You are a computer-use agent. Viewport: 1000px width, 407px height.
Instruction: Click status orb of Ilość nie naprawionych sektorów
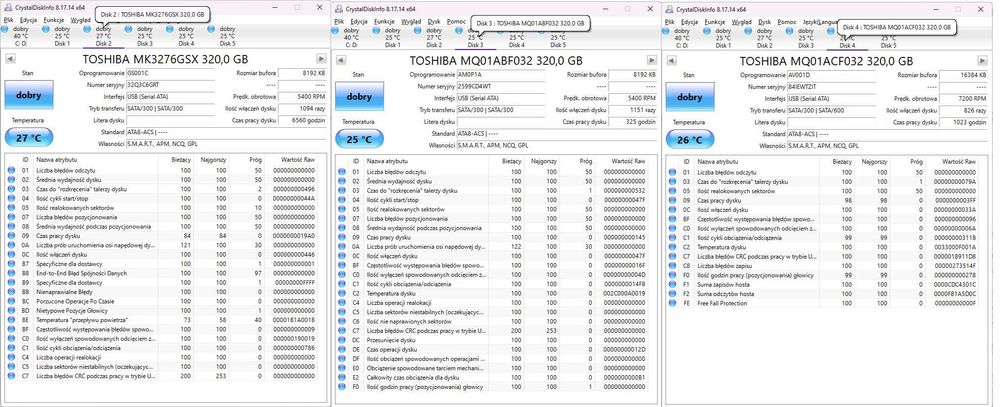point(341,322)
